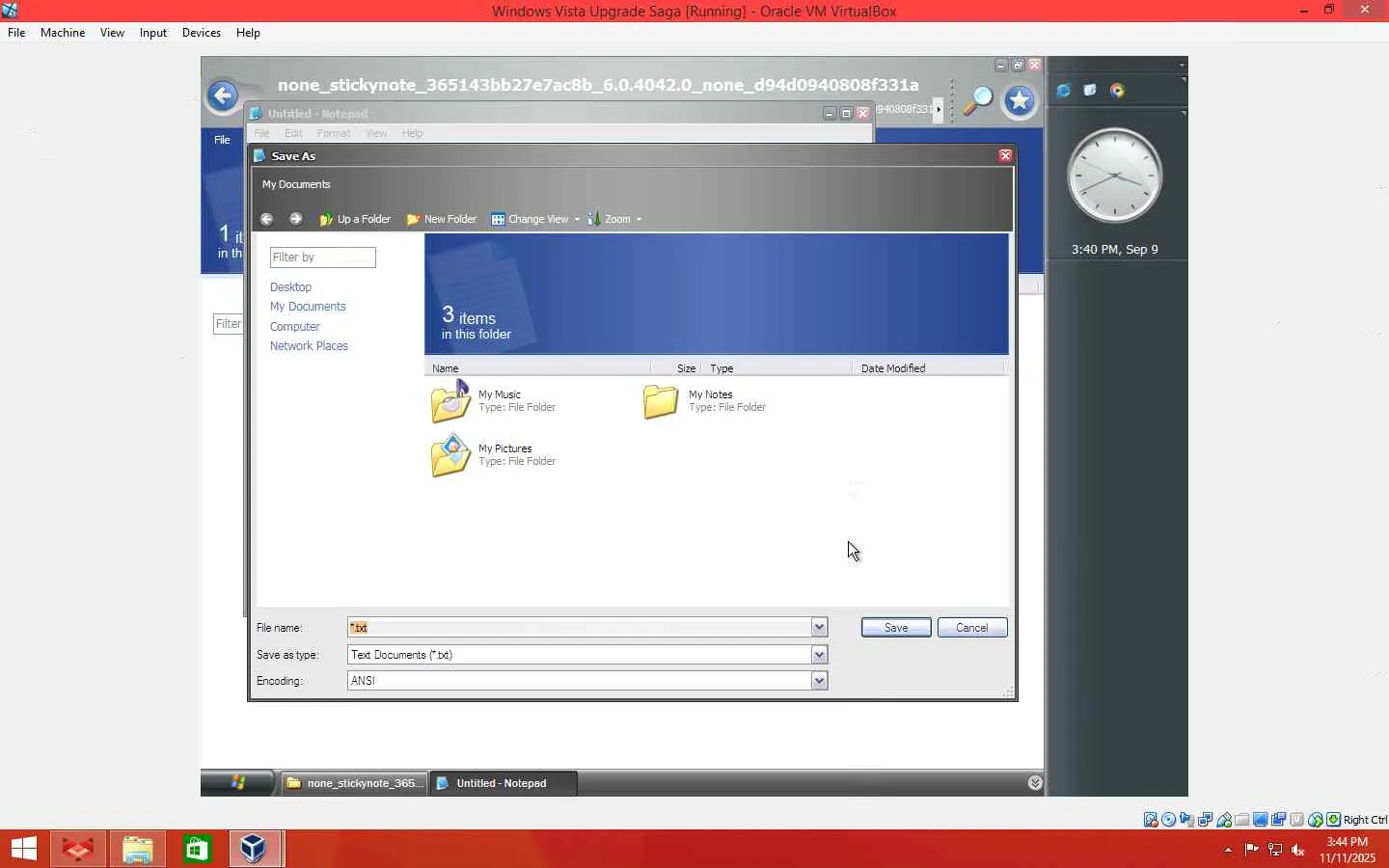
Task: Click VirtualBox keyboard capture arrow icon
Action: pos(1333,820)
